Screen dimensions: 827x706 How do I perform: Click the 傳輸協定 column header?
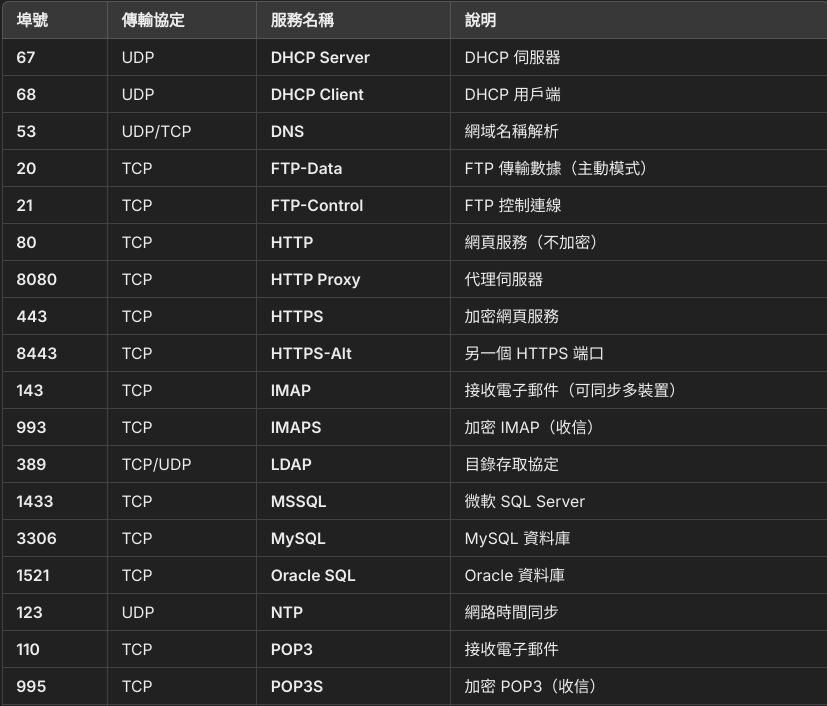pyautogui.click(x=153, y=20)
